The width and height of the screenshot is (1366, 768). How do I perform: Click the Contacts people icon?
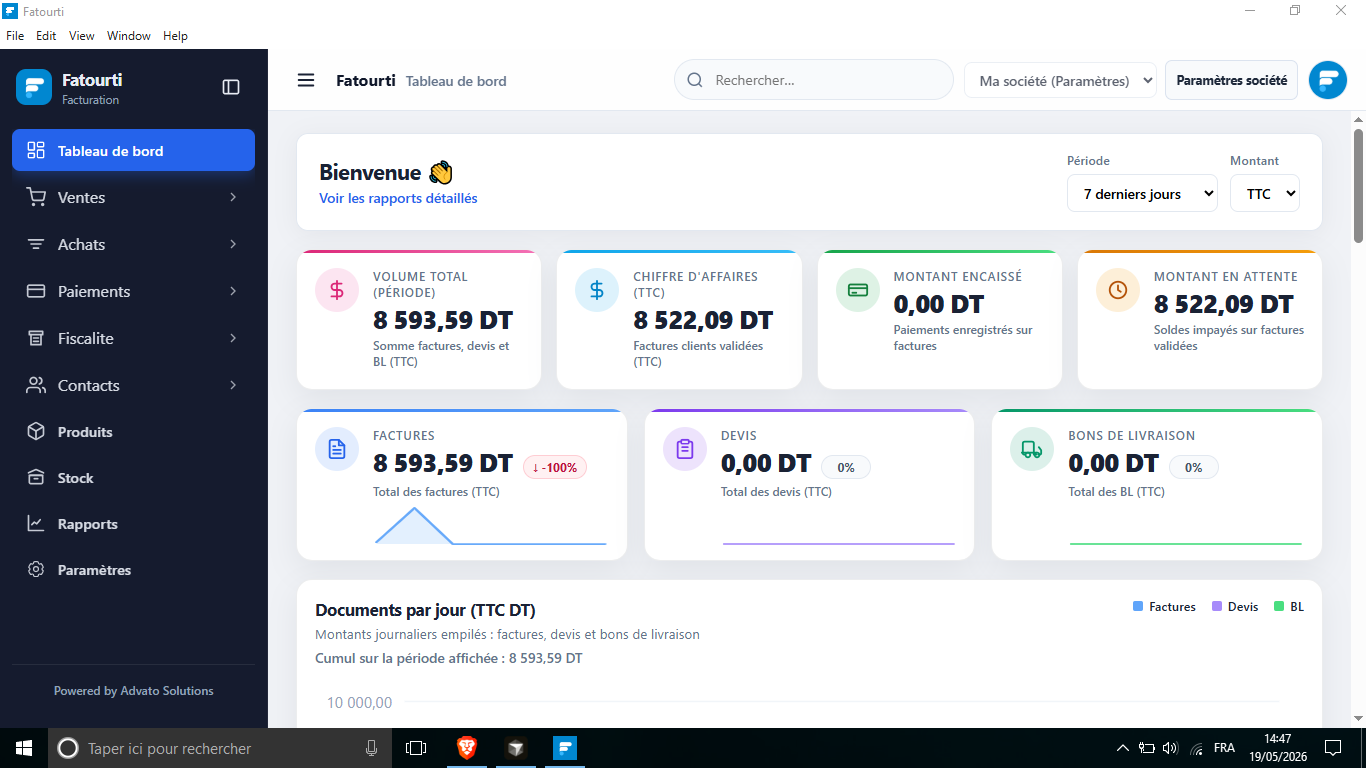click(x=36, y=385)
